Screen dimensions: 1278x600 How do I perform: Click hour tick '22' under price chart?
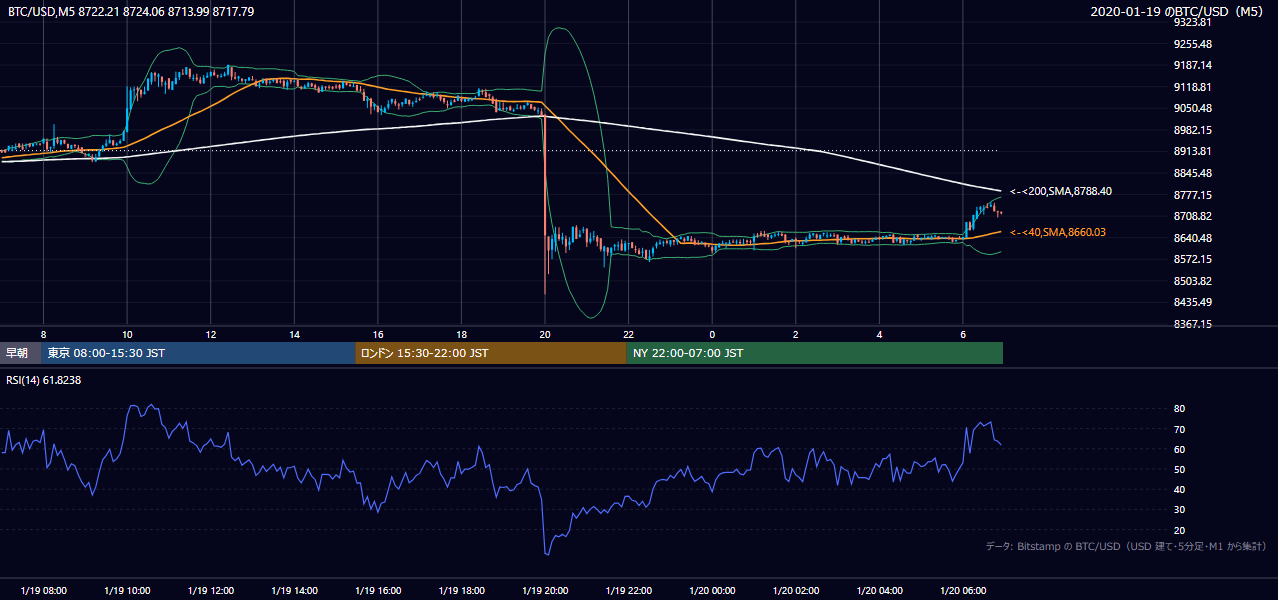[629, 334]
